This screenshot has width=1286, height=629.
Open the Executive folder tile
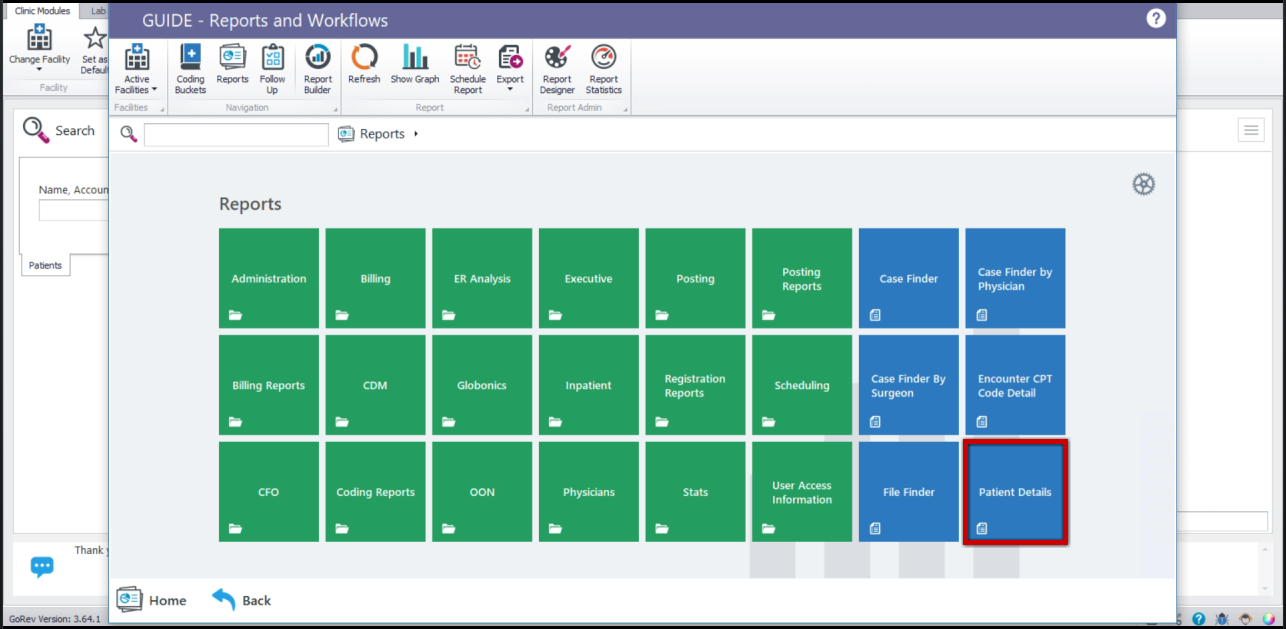[589, 278]
